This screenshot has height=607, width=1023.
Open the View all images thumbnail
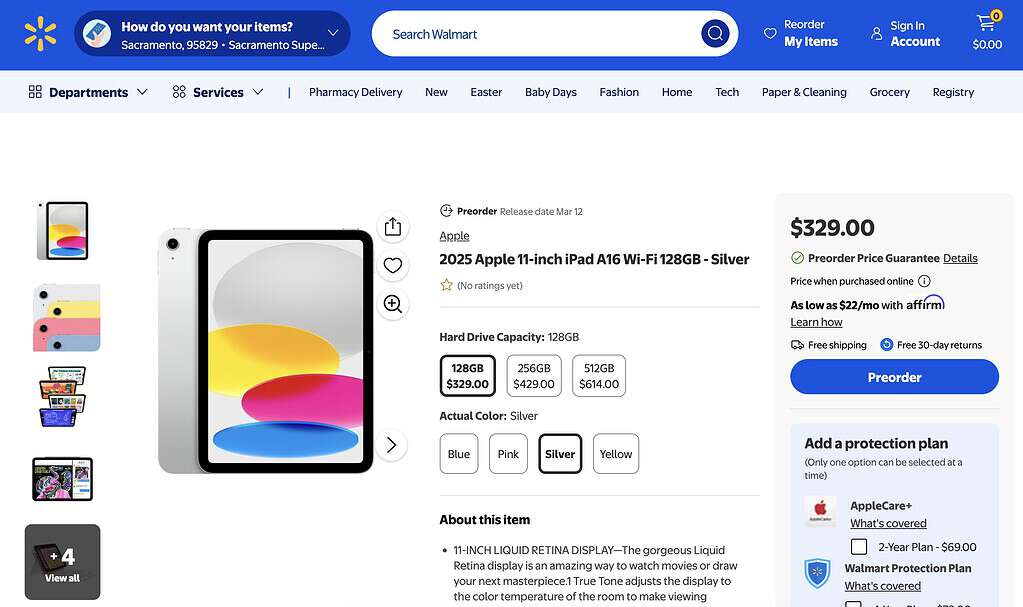click(62, 562)
